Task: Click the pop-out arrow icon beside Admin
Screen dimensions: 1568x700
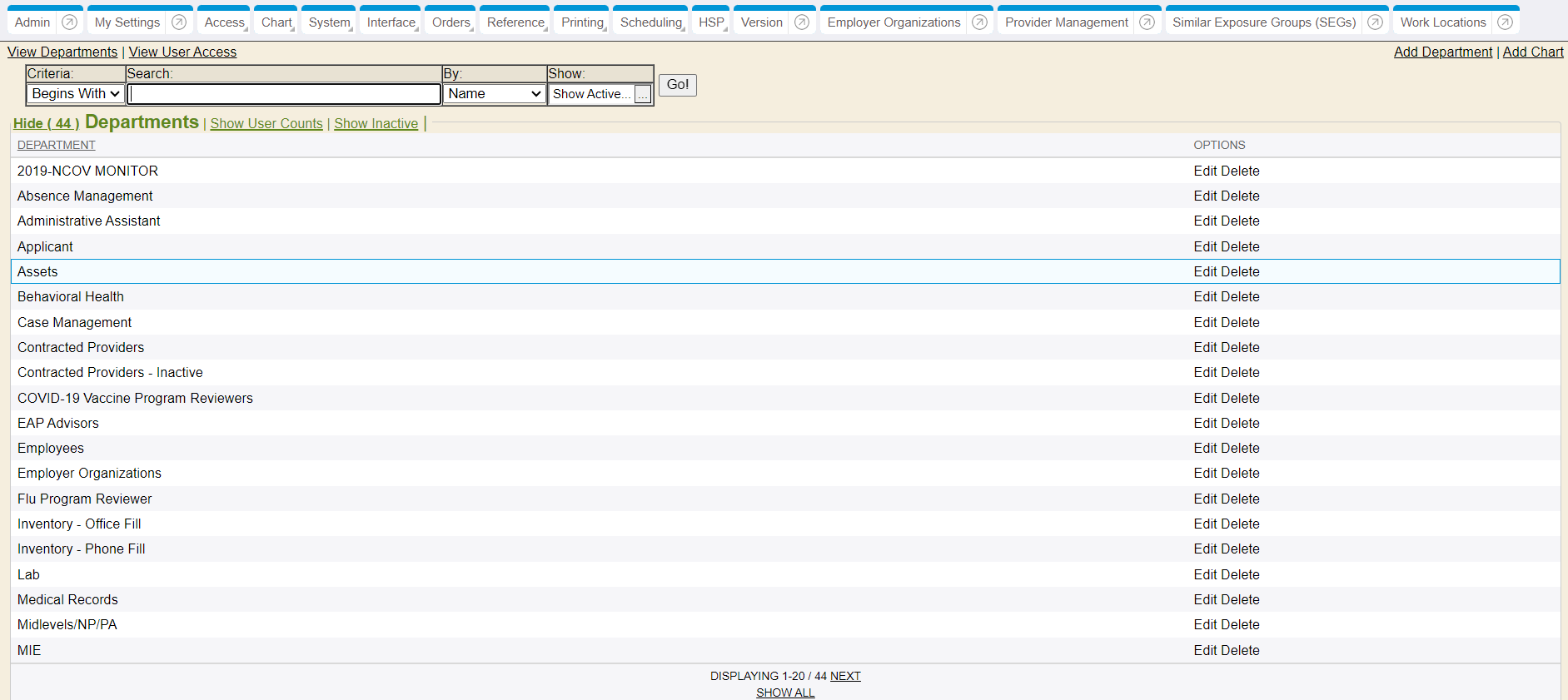Action: coord(70,22)
